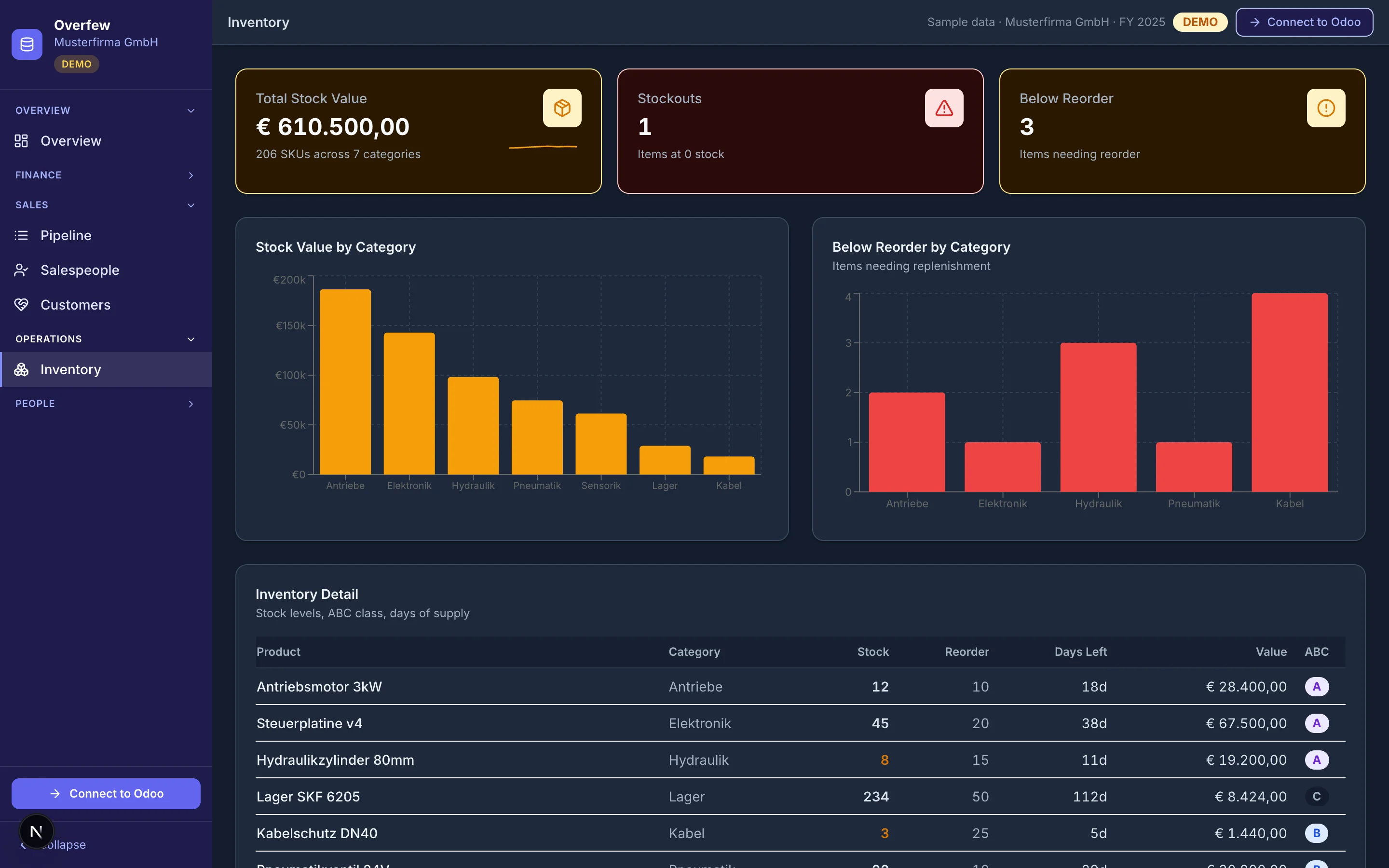Click the Sample data · Musterfirma GmbH · FY 2025 text

(x=1046, y=22)
